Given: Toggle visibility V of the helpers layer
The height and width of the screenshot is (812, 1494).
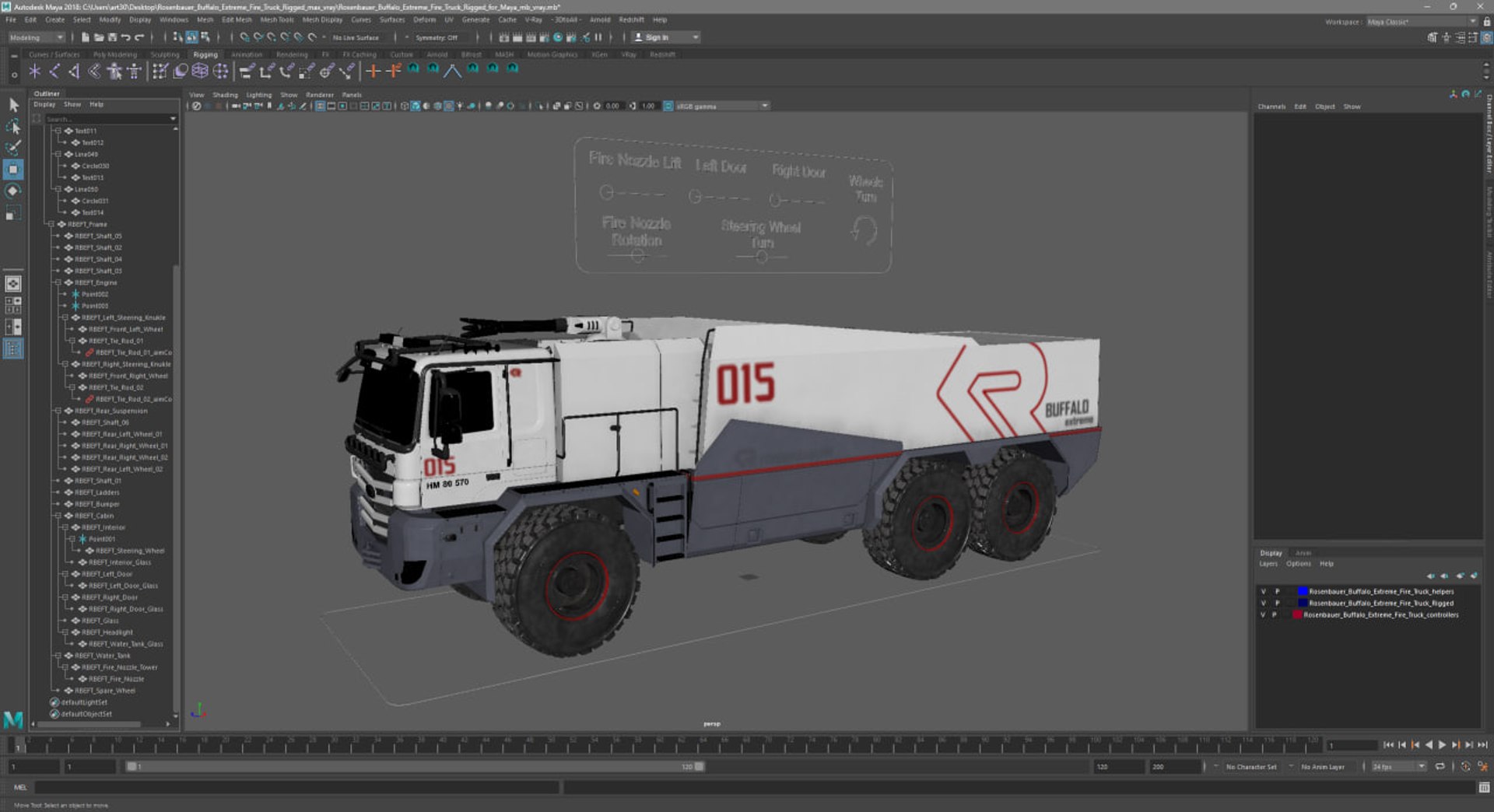Looking at the screenshot, I should [1263, 591].
